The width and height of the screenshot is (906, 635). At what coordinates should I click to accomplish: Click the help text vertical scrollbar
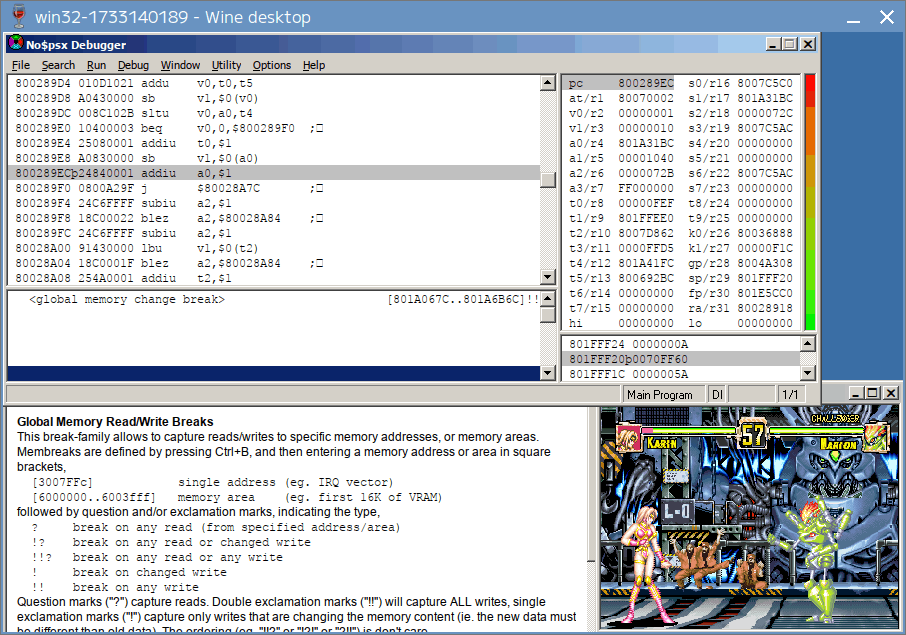[591, 518]
